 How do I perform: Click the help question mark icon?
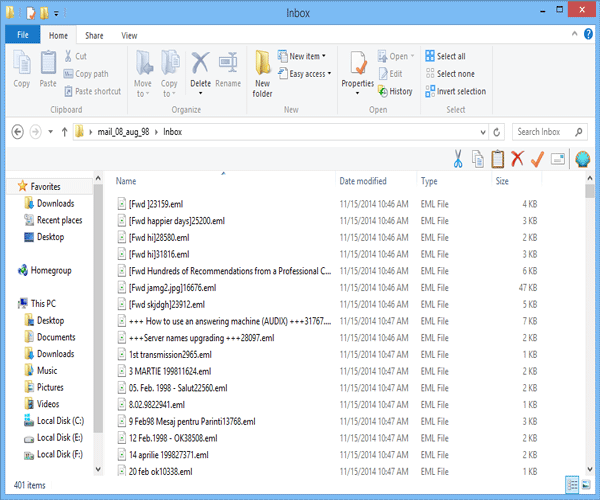coord(586,35)
